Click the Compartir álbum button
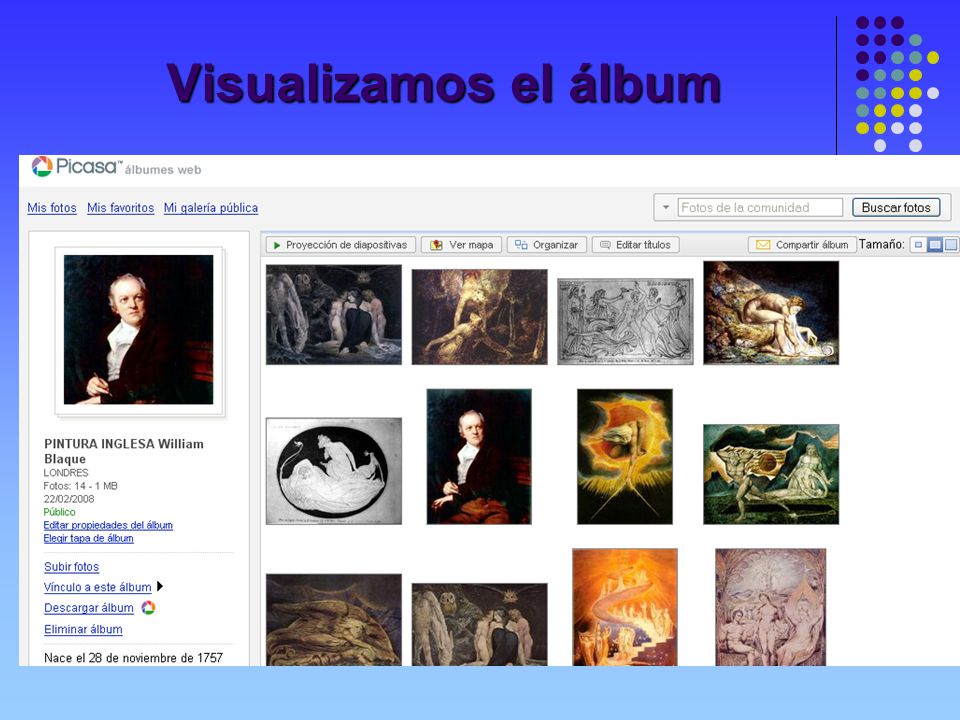The image size is (960, 720). pos(802,245)
